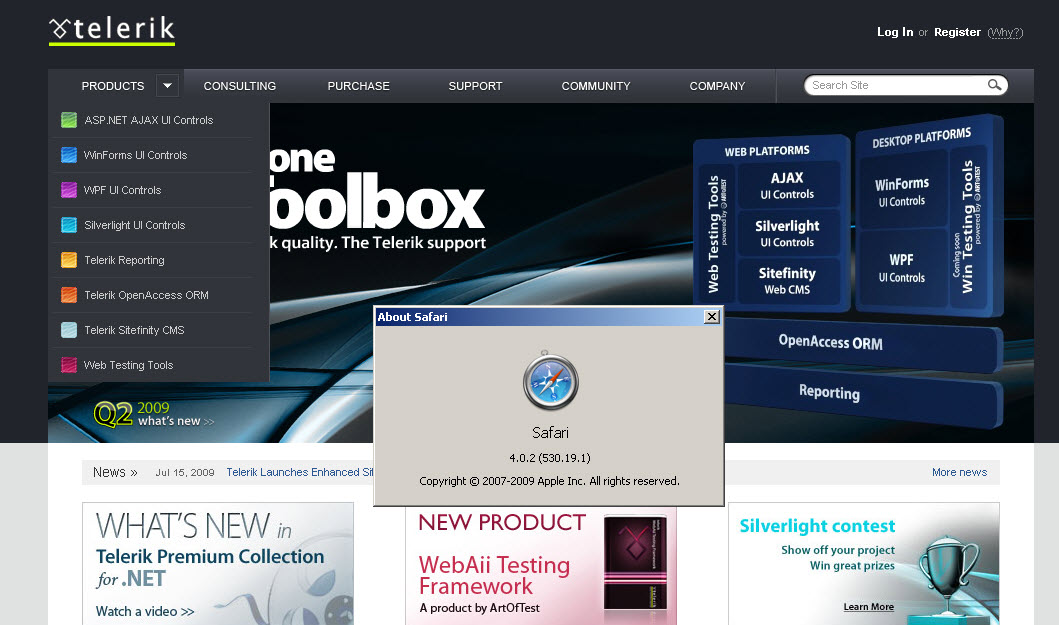Click the Jul 15, 2009 news date
Viewport: 1059px width, 625px height.
[x=185, y=472]
